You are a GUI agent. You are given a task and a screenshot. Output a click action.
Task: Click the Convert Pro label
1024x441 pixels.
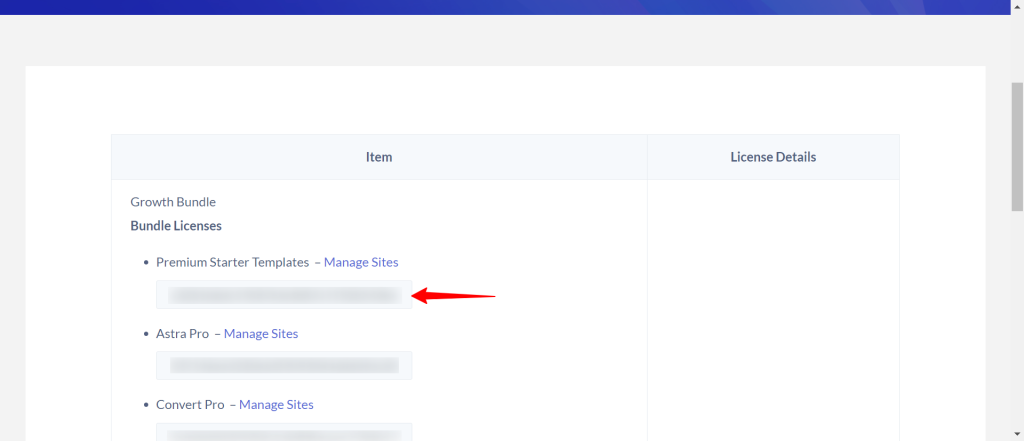tap(190, 404)
